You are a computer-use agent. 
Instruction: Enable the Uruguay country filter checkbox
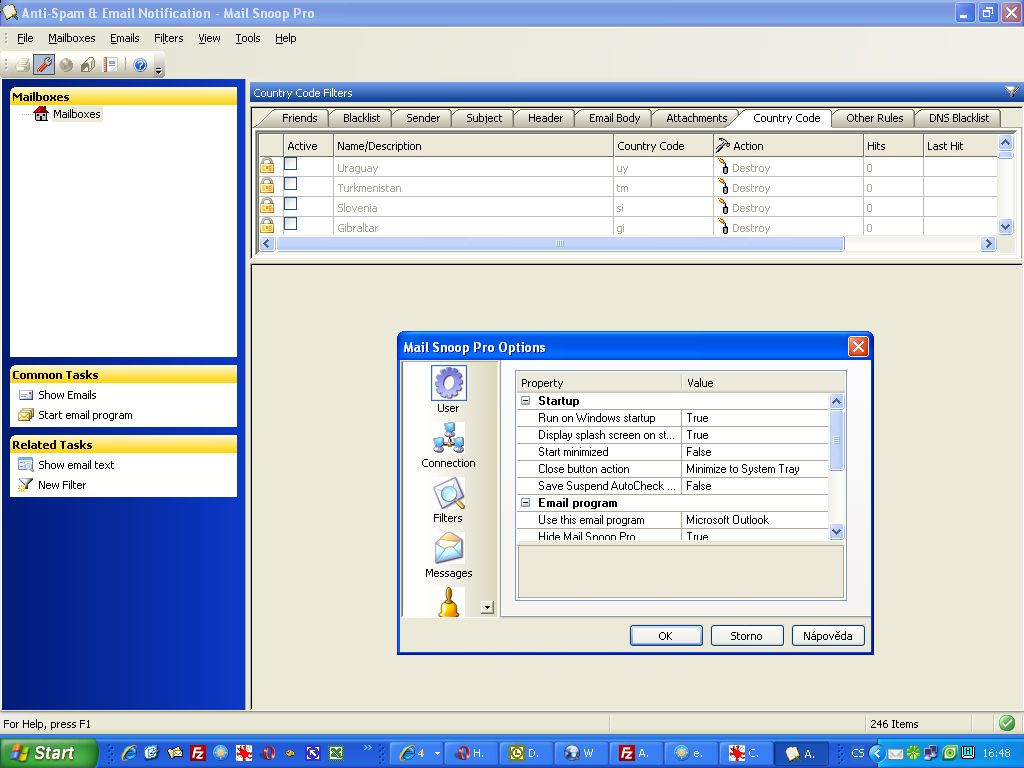coord(291,164)
